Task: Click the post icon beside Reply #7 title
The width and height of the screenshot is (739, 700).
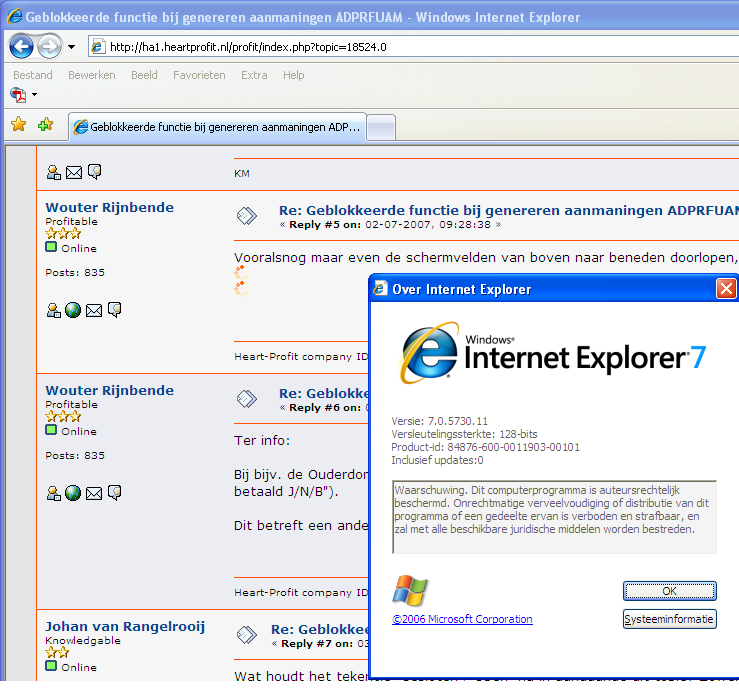Action: pyautogui.click(x=246, y=634)
